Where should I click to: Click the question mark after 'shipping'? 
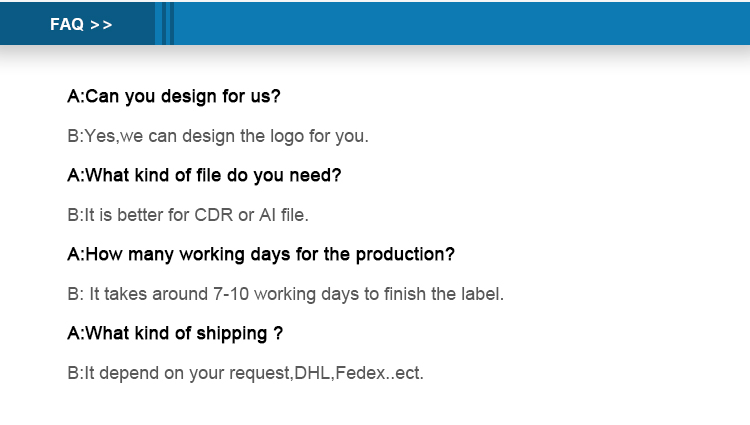click(278, 333)
